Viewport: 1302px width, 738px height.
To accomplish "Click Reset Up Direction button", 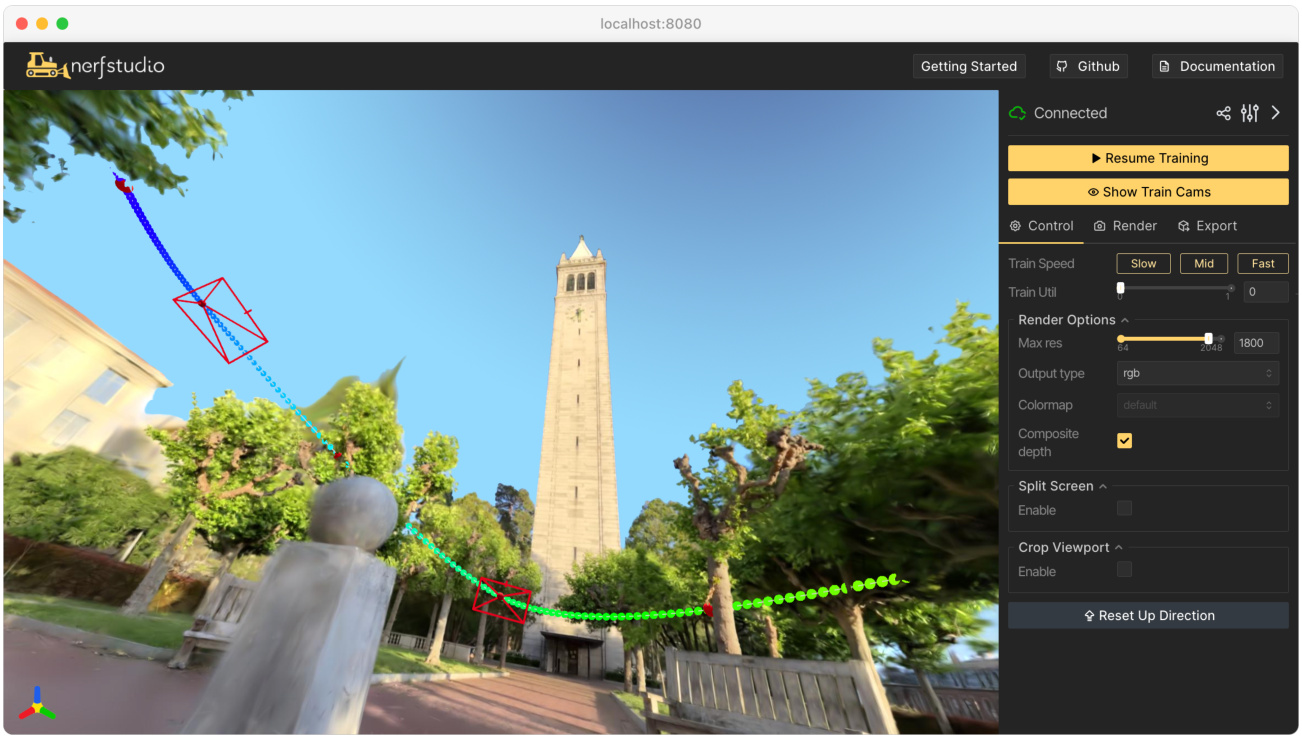I will coord(1148,616).
